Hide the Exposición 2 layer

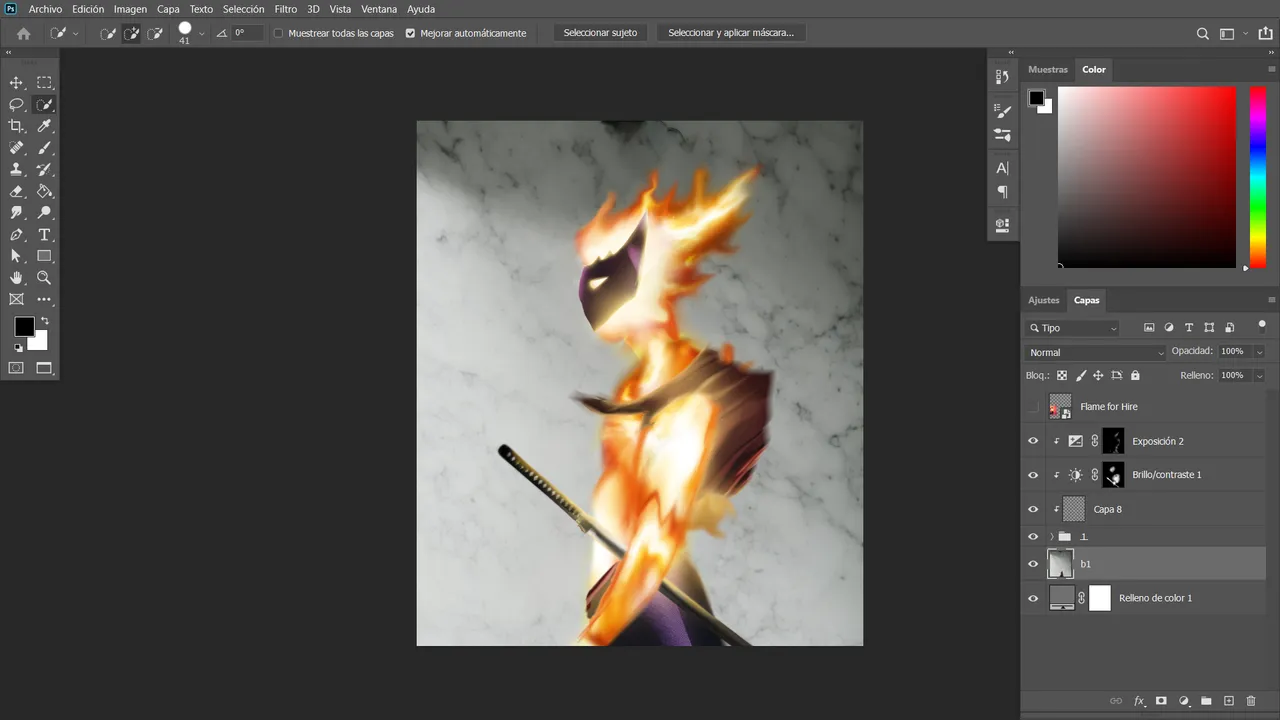click(1033, 441)
